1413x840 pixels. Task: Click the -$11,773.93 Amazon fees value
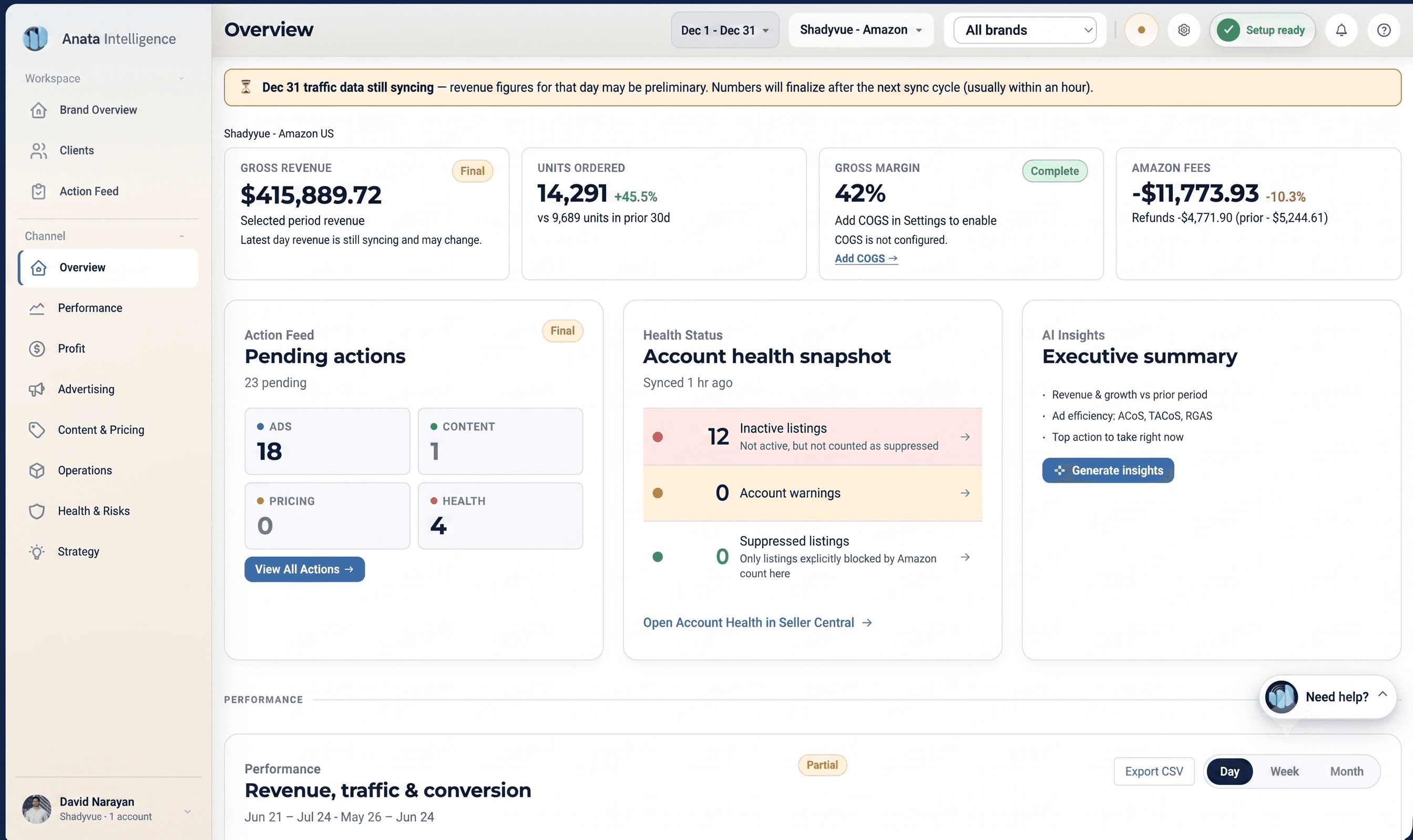pos(1194,193)
